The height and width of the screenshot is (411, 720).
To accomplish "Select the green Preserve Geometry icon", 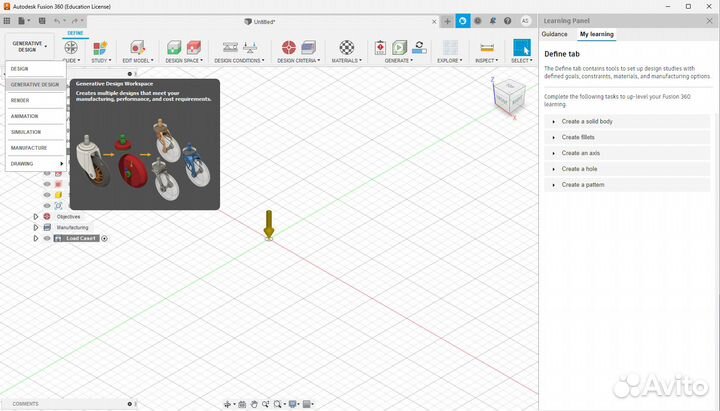I will pyautogui.click(x=174, y=47).
